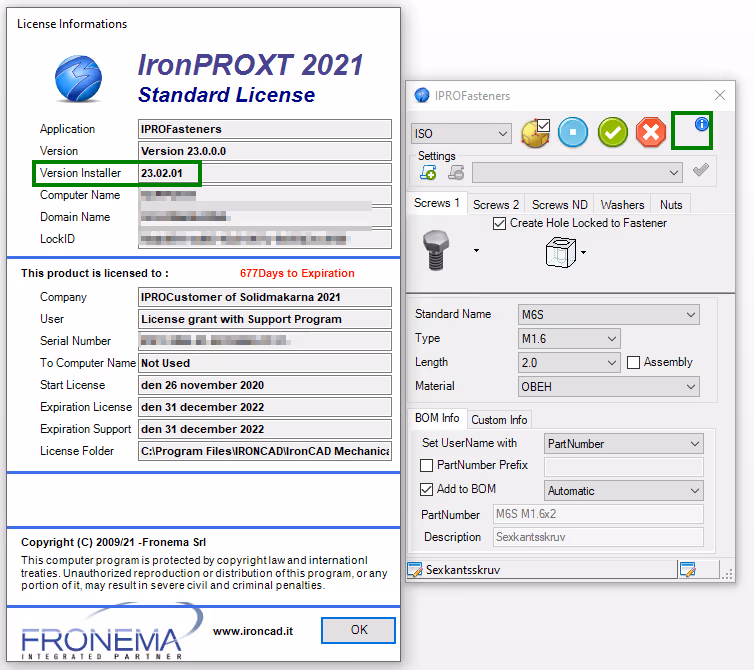Click the 677Days to Expiration text
This screenshot has width=754, height=670.
(x=297, y=273)
